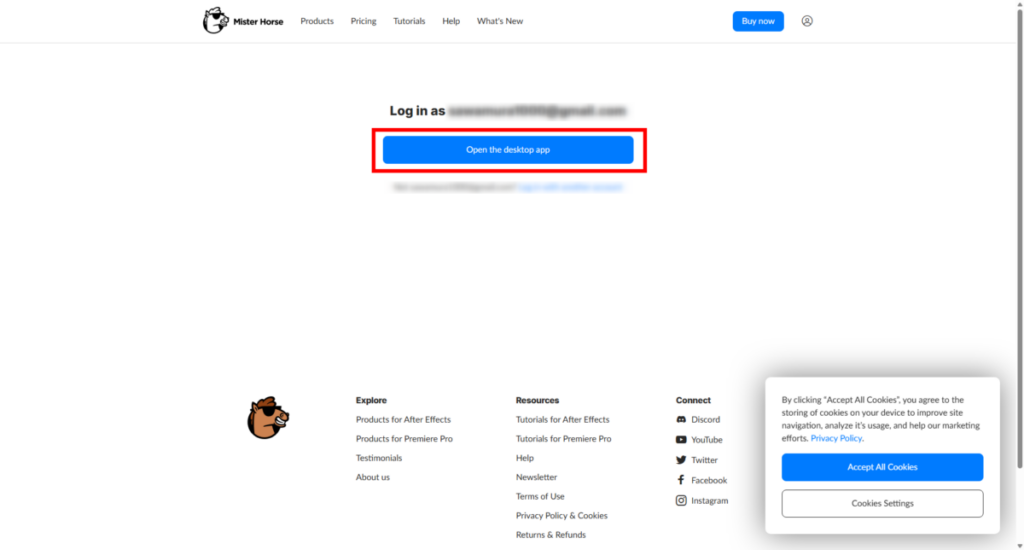1024x550 pixels.
Task: Open Cookies Settings
Action: 882,504
